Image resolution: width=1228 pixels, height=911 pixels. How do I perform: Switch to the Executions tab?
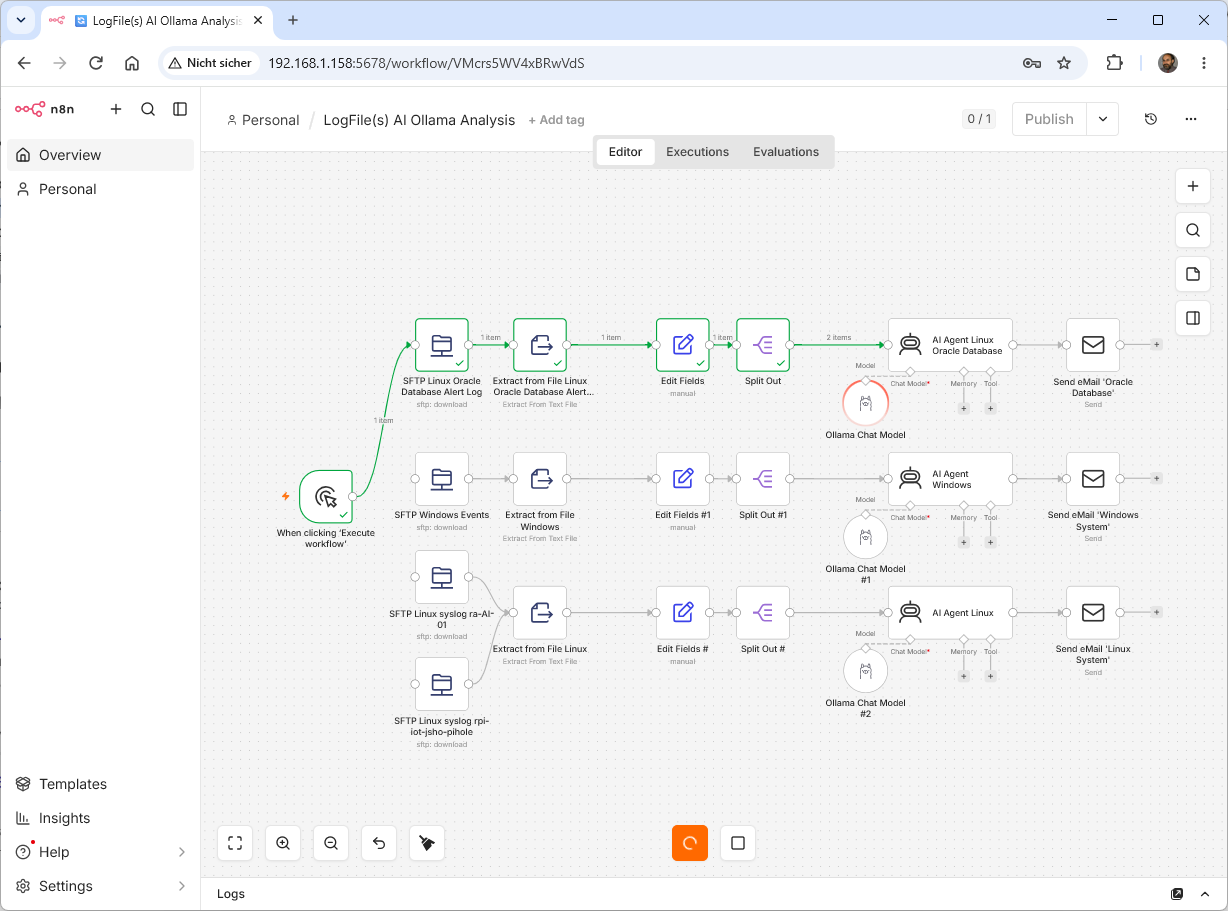coord(697,152)
